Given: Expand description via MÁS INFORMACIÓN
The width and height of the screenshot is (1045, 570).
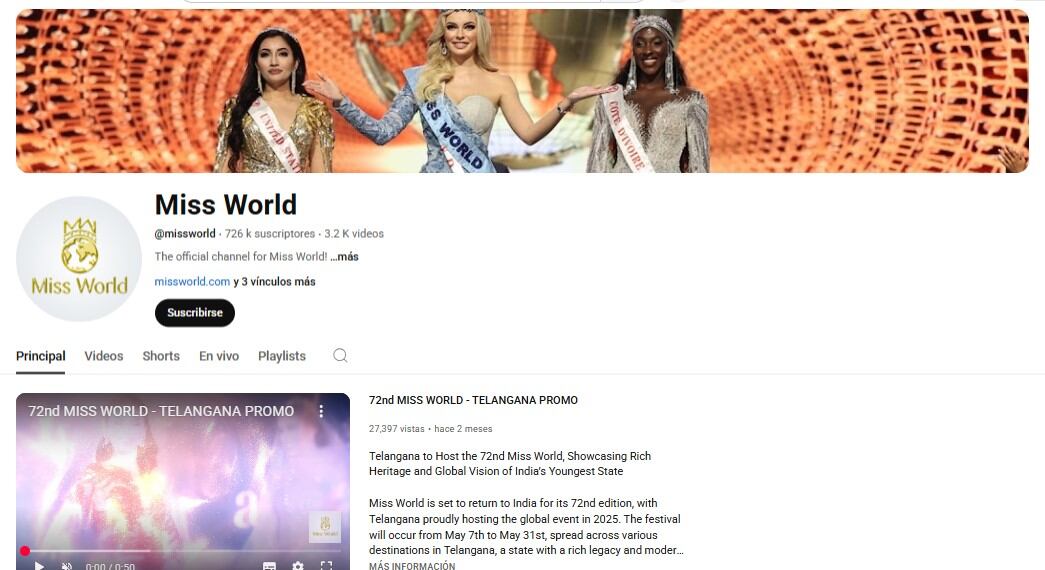Looking at the screenshot, I should pyautogui.click(x=412, y=565).
